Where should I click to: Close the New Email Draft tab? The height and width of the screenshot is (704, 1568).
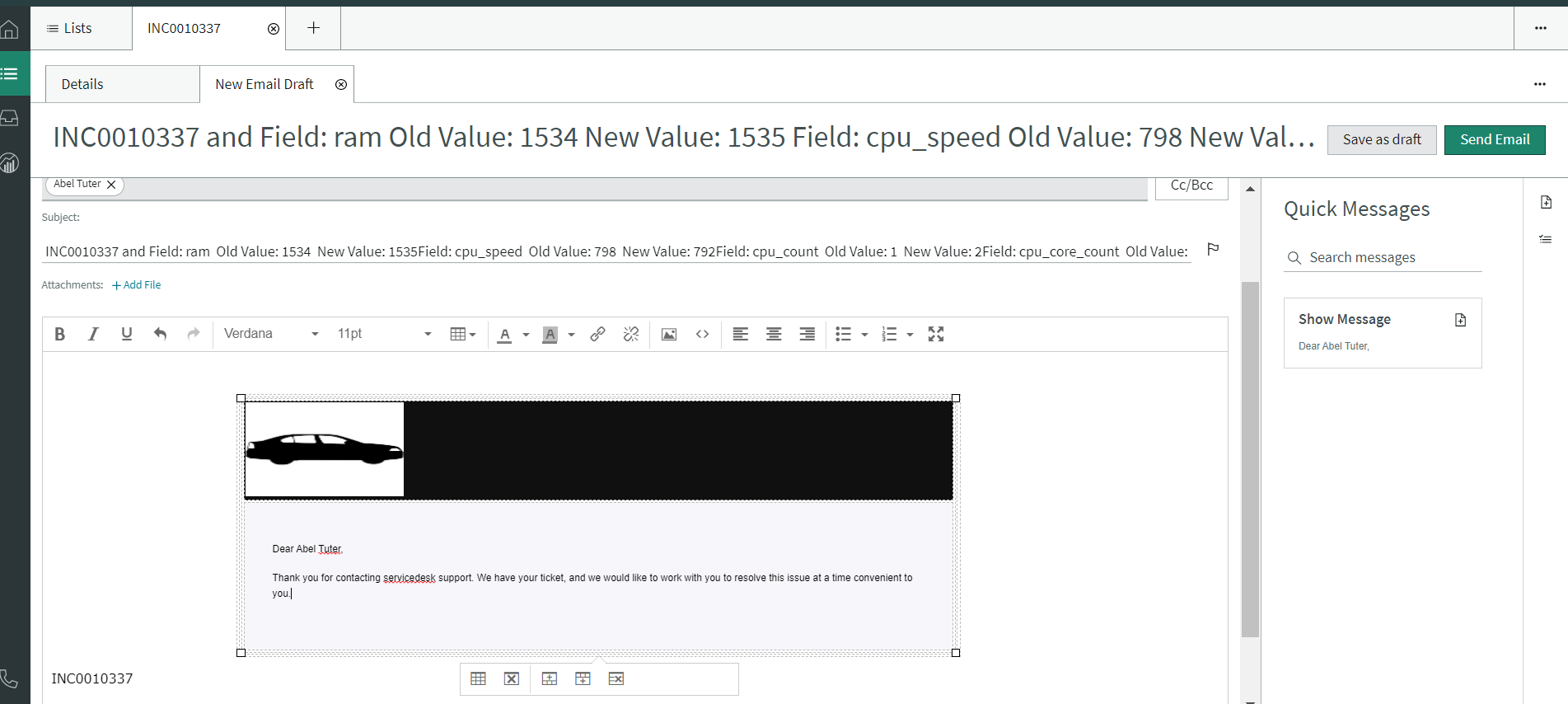tap(341, 85)
